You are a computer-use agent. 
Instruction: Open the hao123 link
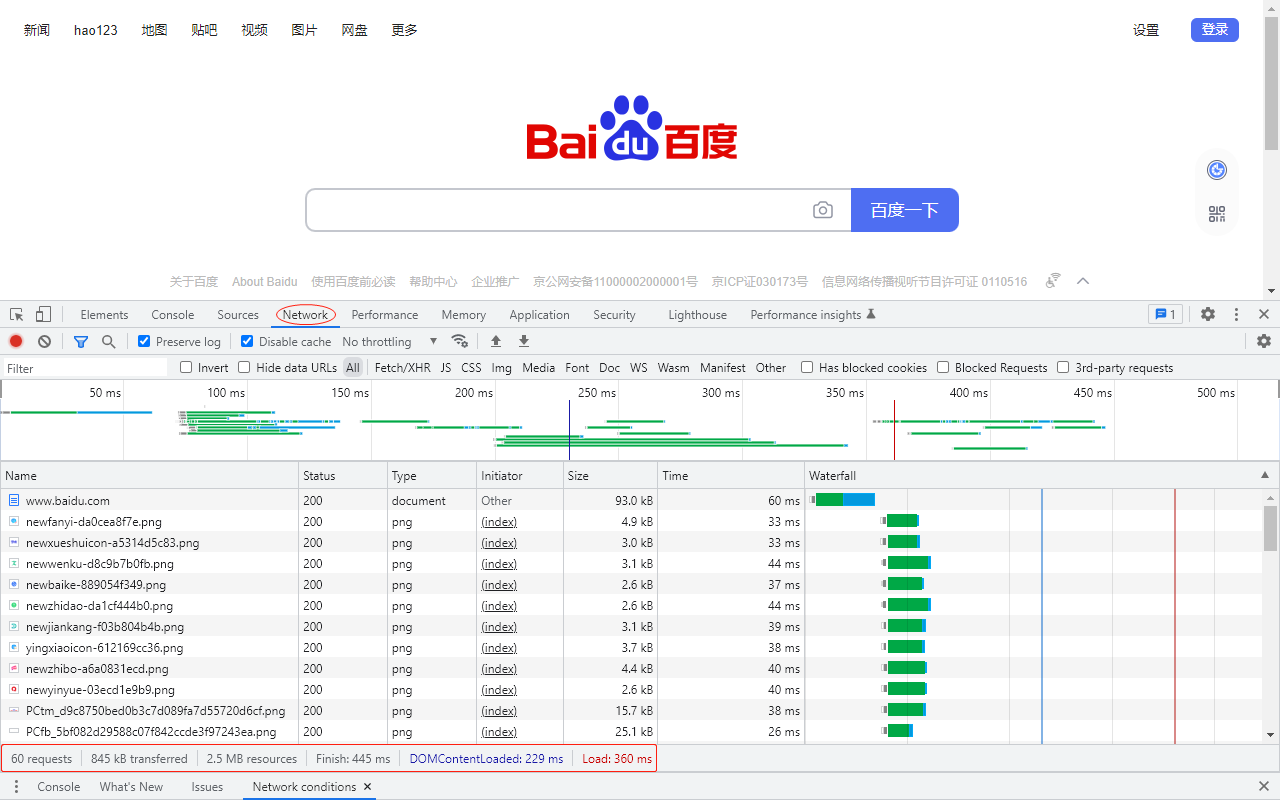96,30
